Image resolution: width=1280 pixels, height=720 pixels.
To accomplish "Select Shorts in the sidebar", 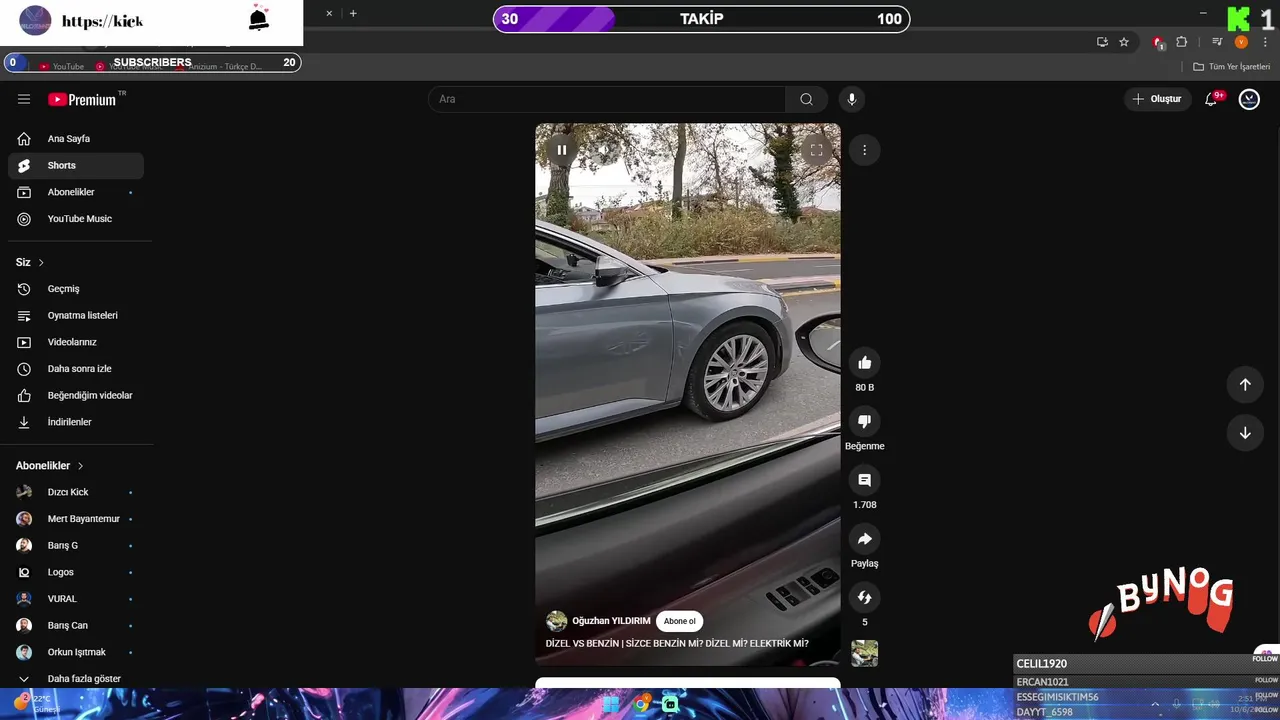I will pos(76,166).
